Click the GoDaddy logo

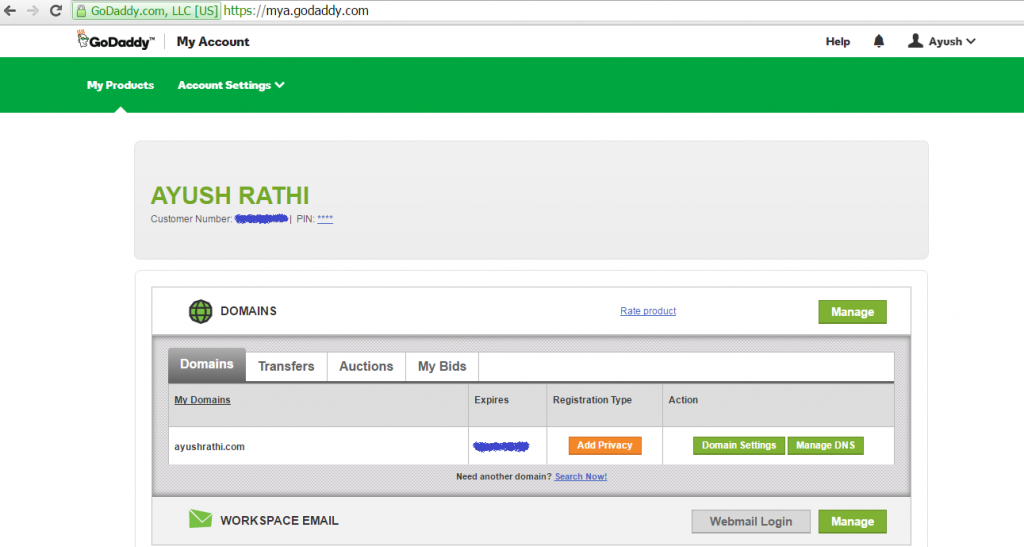(x=115, y=41)
